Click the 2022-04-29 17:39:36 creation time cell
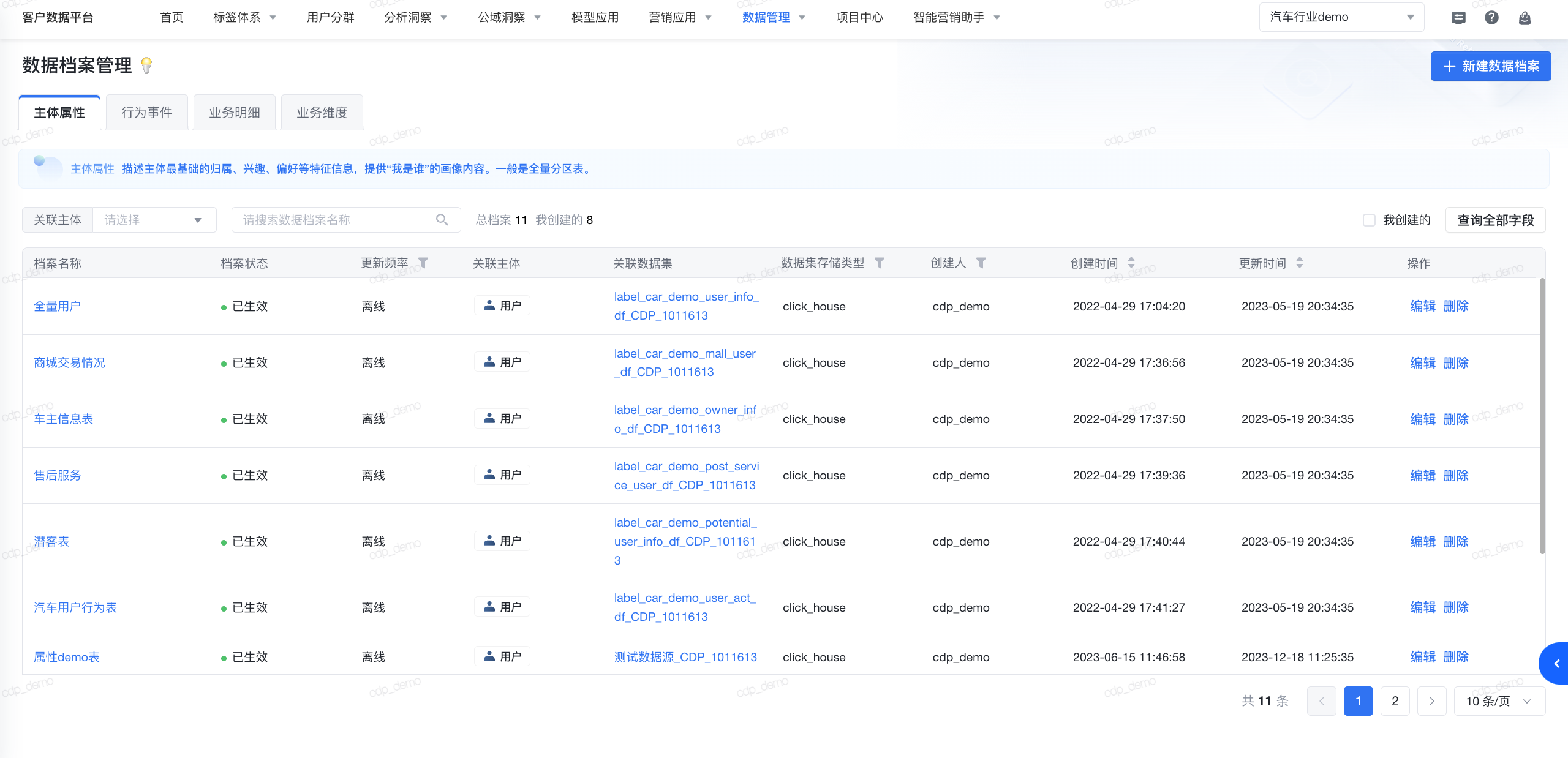 1129,475
